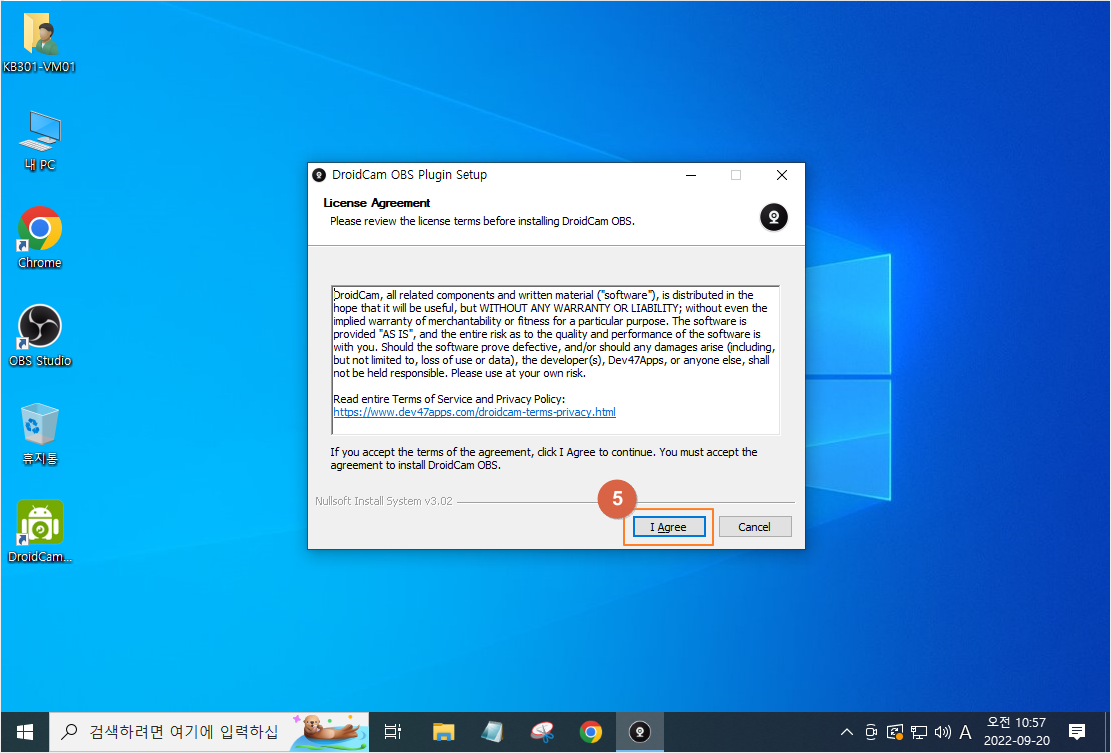This screenshot has height=753, width=1111.
Task: Click the License Agreement heading
Action: (x=377, y=203)
